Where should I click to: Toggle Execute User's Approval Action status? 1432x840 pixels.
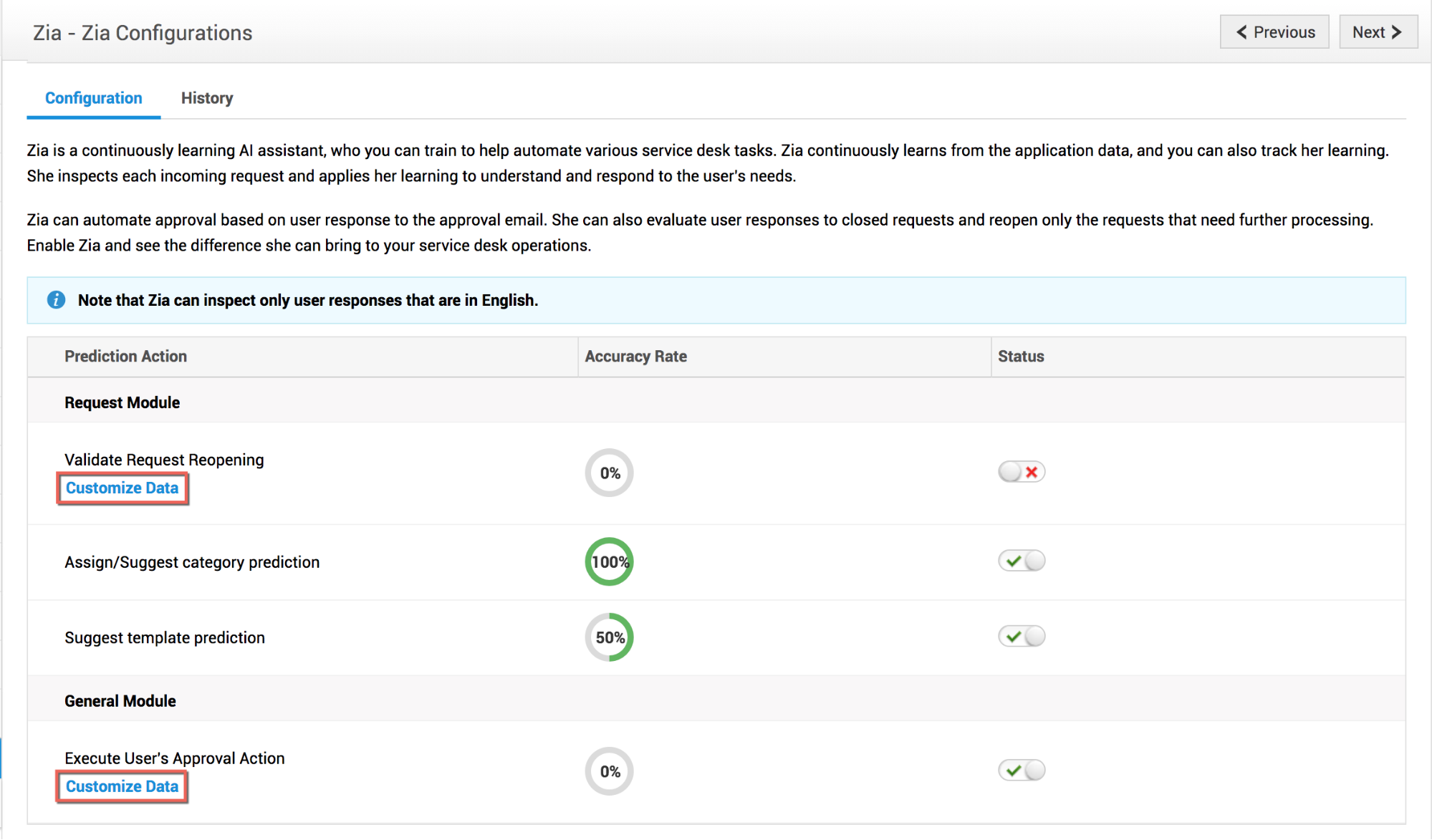pyautogui.click(x=1022, y=771)
